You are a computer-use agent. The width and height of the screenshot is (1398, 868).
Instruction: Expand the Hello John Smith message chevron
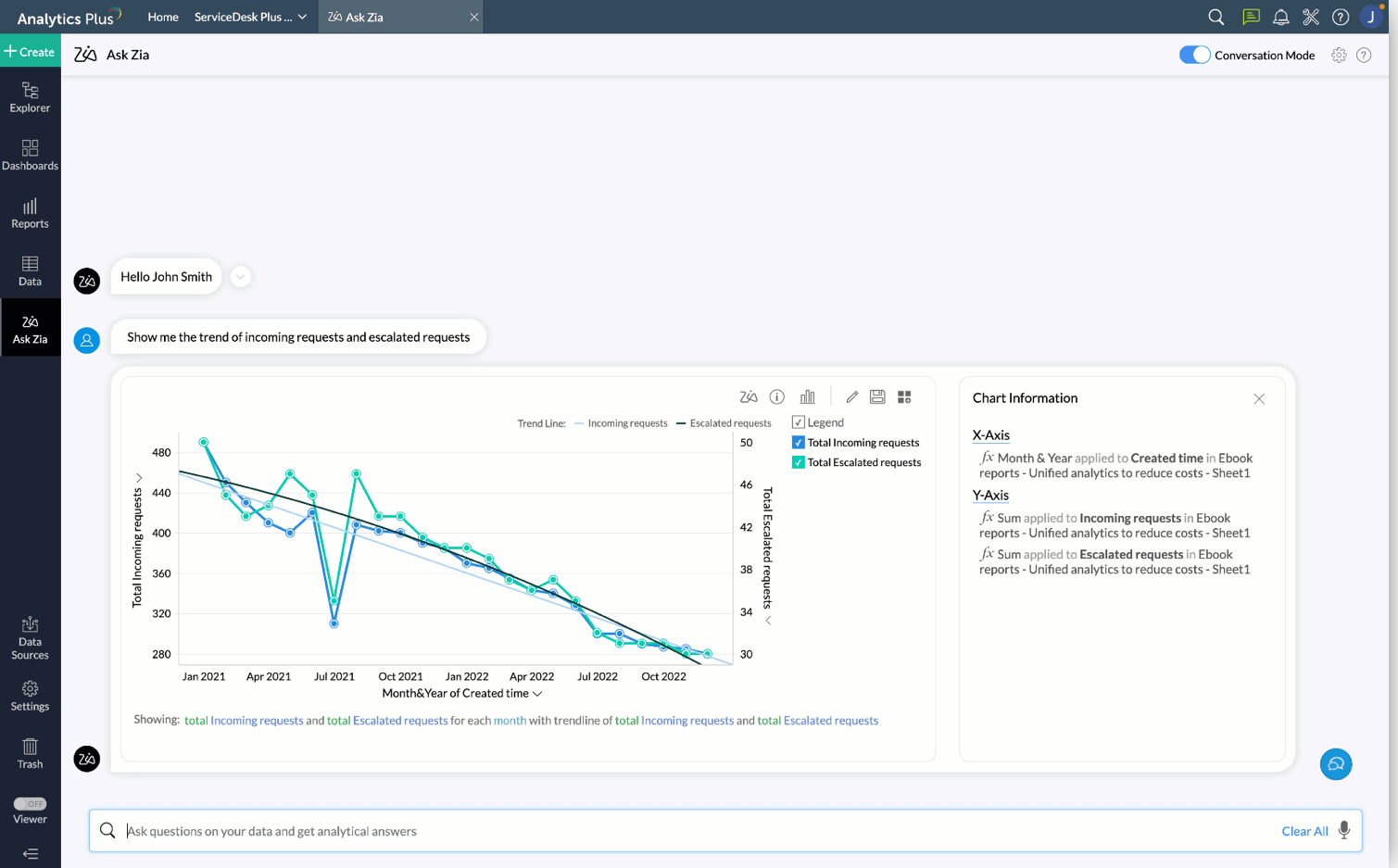240,277
